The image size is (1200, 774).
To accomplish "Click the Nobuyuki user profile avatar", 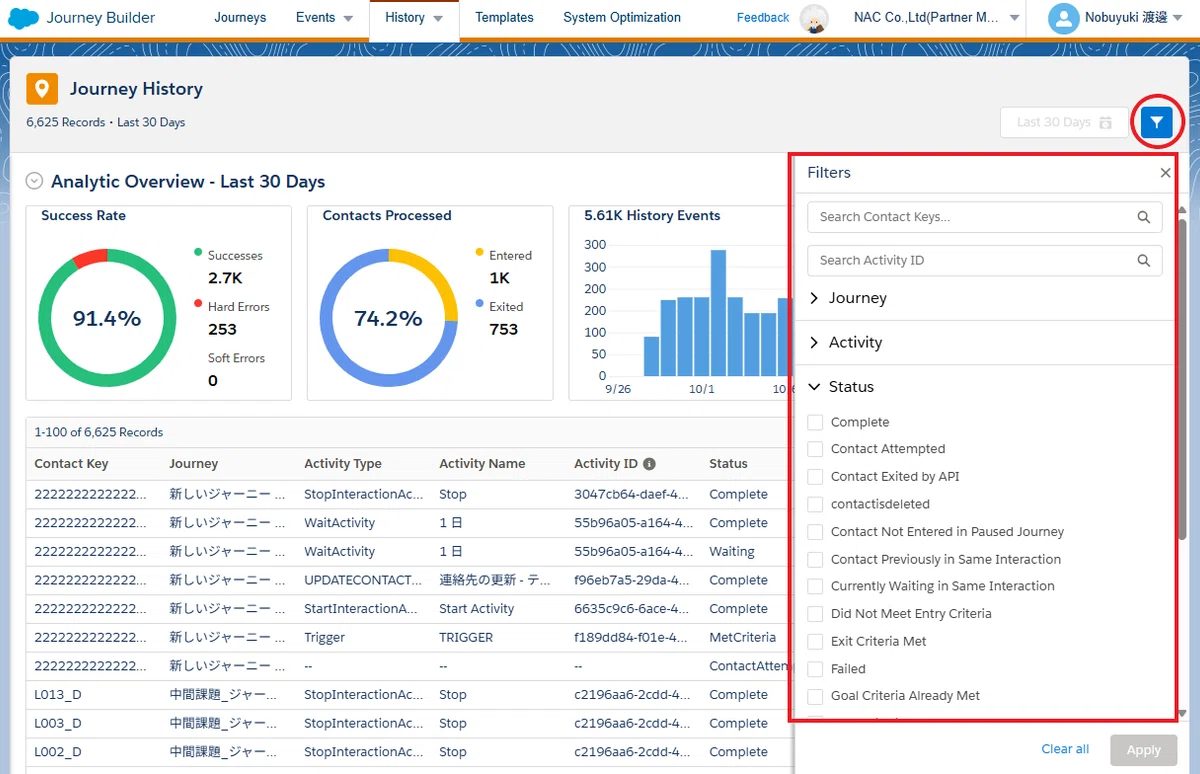I will [1064, 17].
